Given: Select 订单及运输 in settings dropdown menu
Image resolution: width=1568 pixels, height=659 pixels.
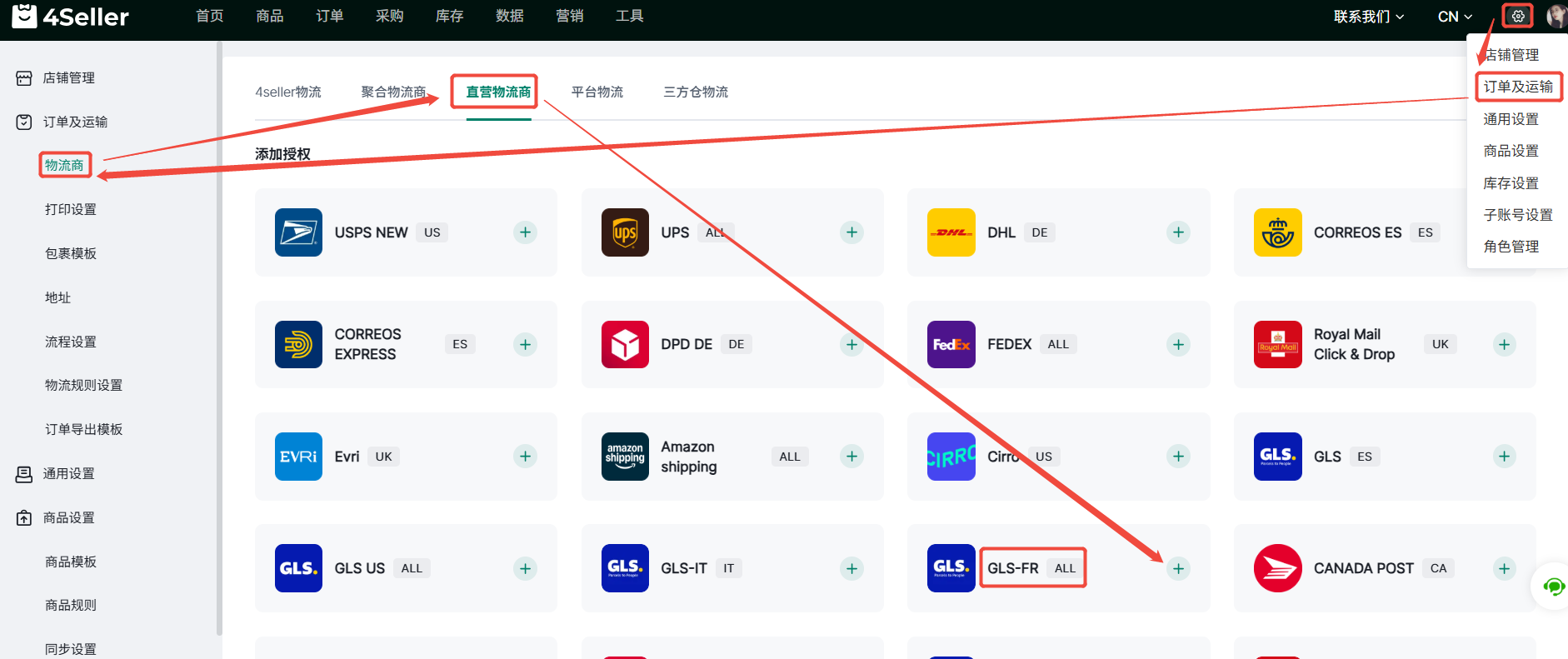Looking at the screenshot, I should click(1518, 87).
